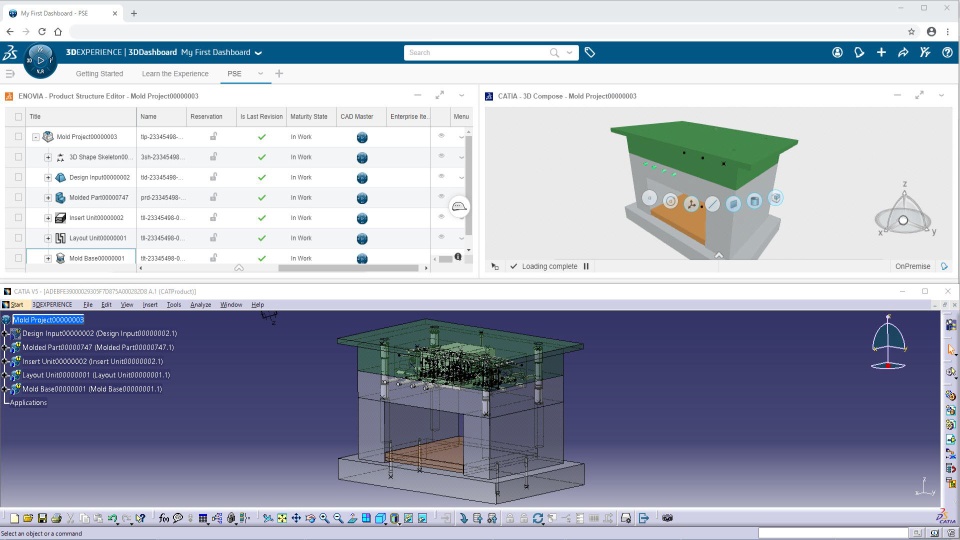Image resolution: width=960 pixels, height=540 pixels.
Task: Open the 3DEXPERIENCE compass
Action: [40, 61]
